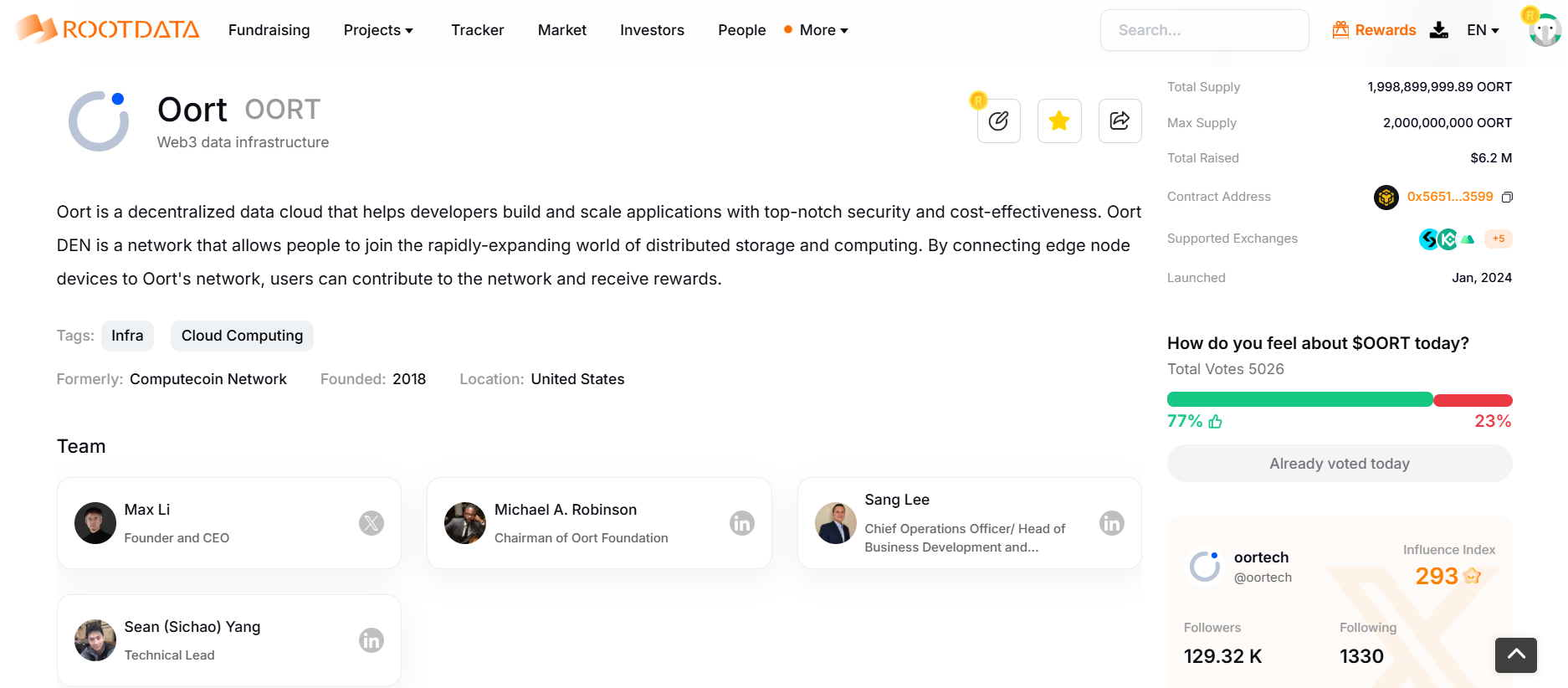Click the @oortech handle
The height and width of the screenshot is (688, 1568).
click(1263, 578)
